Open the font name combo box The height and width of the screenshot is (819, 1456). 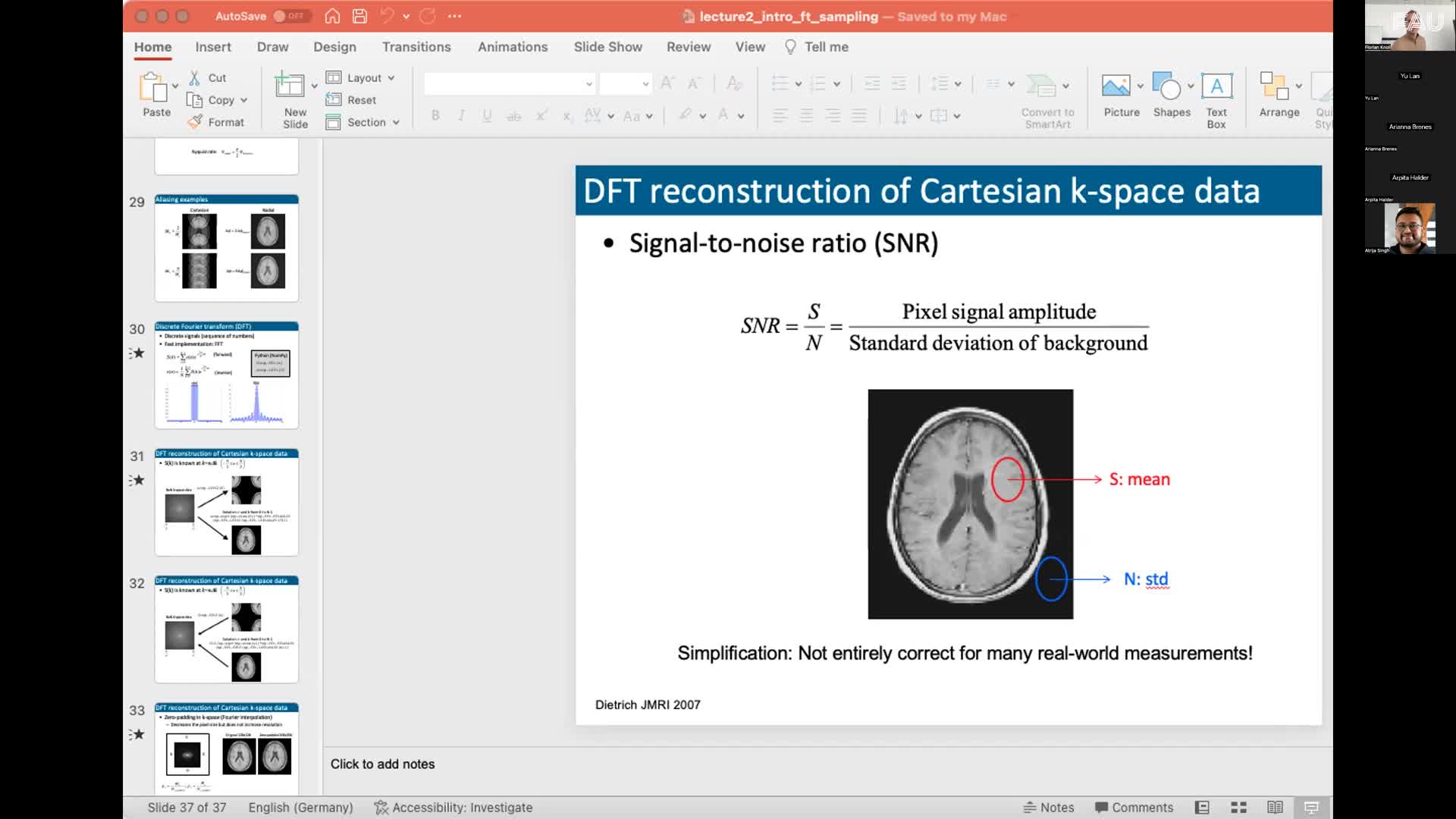click(x=509, y=83)
